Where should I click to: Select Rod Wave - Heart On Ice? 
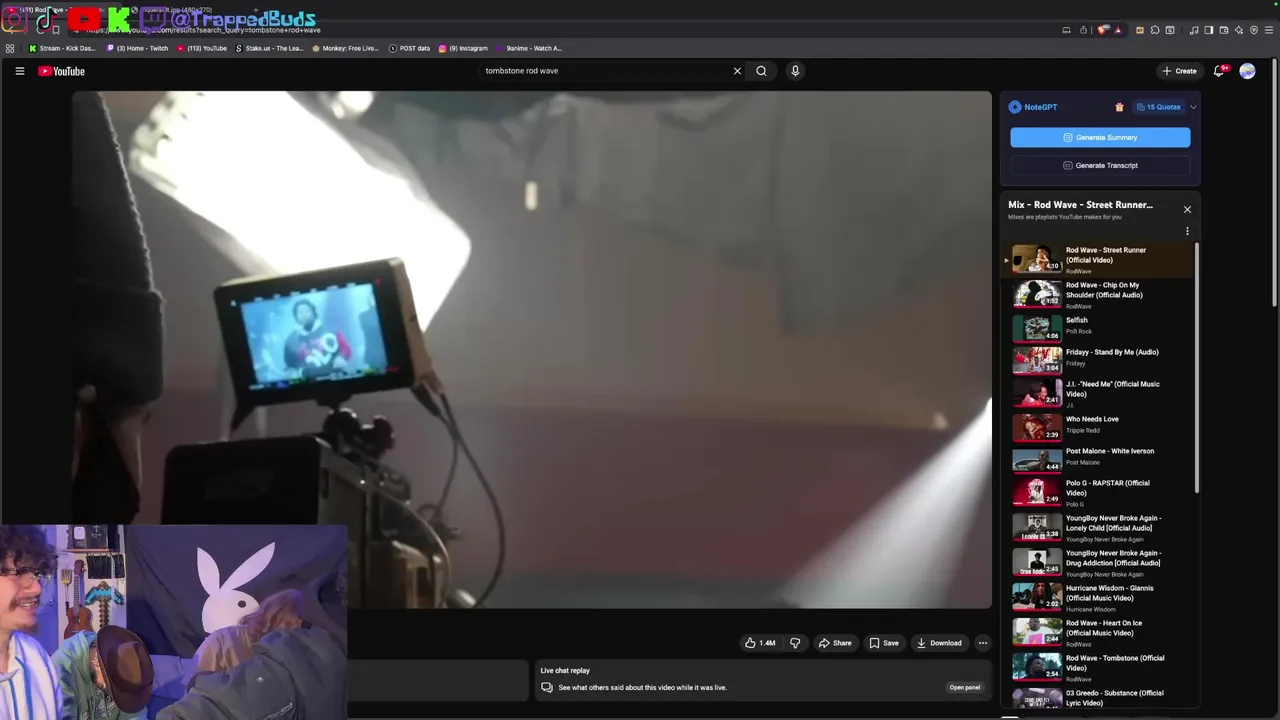coord(1098,633)
